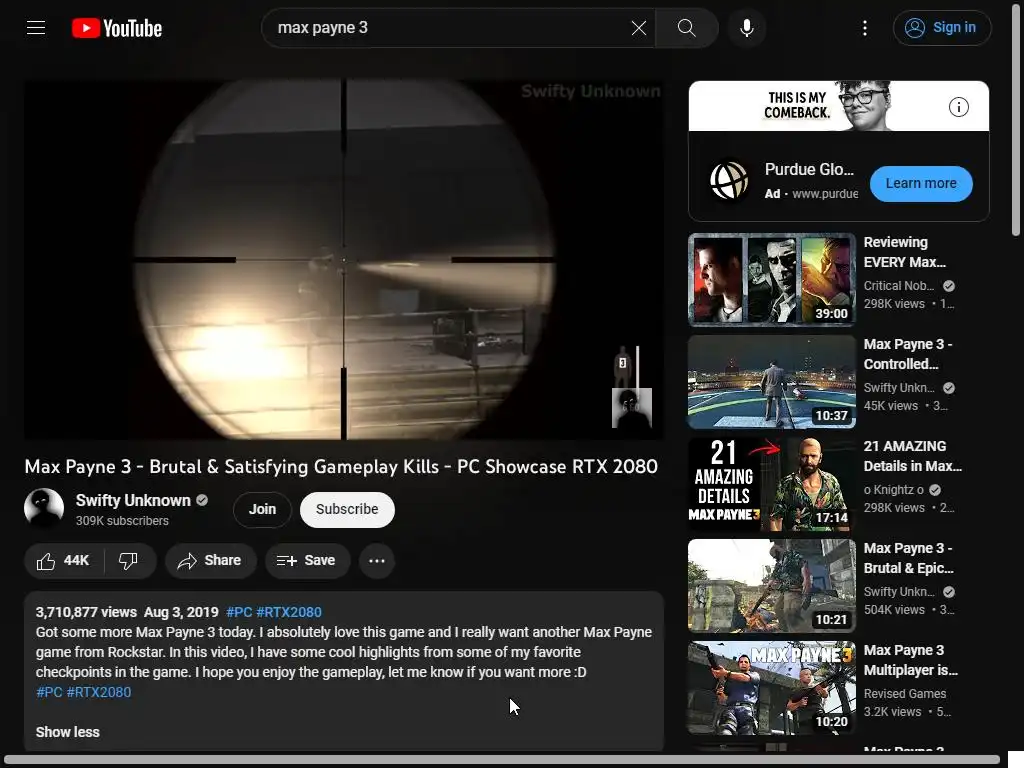Share this video
The height and width of the screenshot is (768, 1024).
point(210,561)
